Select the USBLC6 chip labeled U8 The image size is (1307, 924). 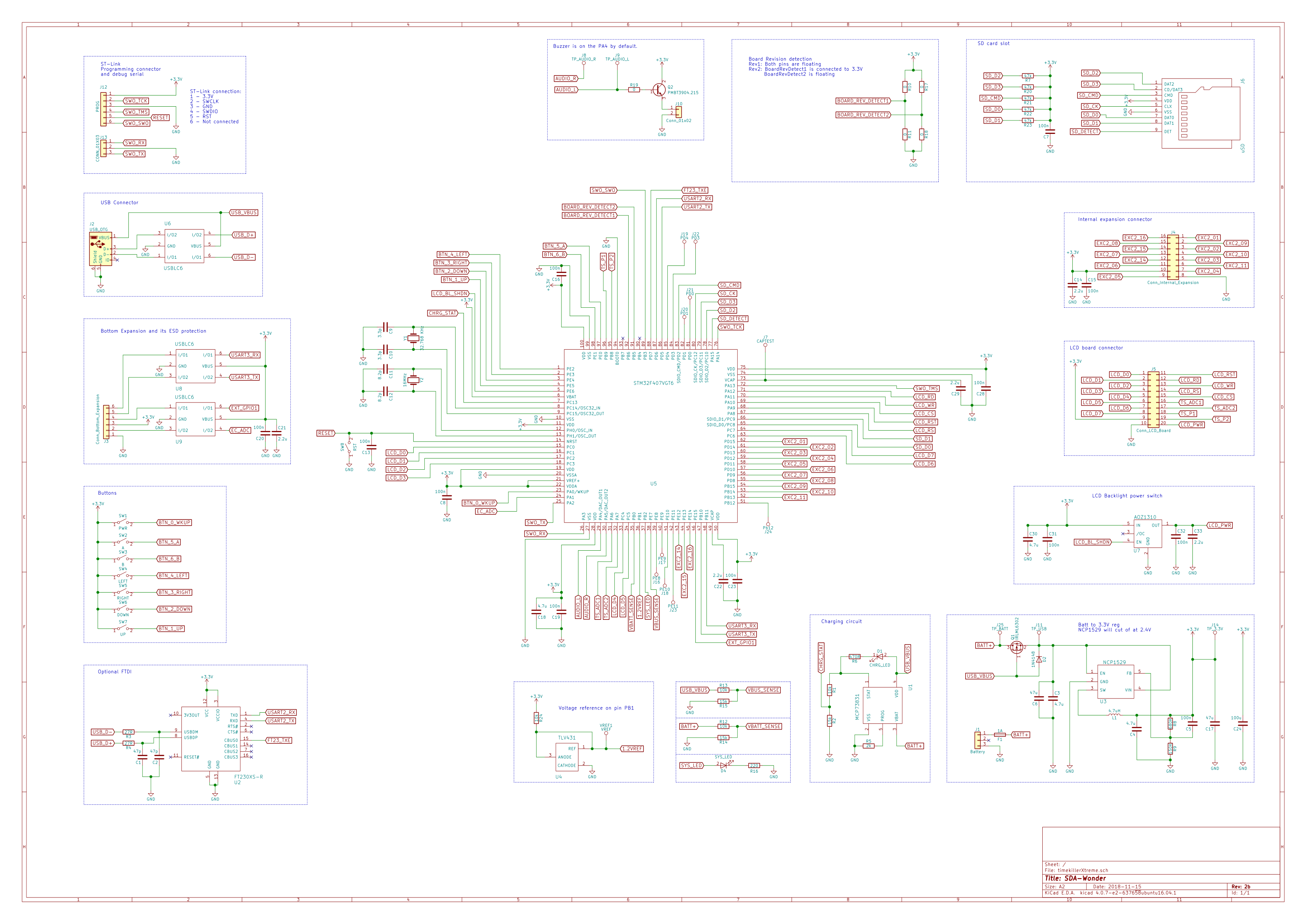click(x=196, y=366)
